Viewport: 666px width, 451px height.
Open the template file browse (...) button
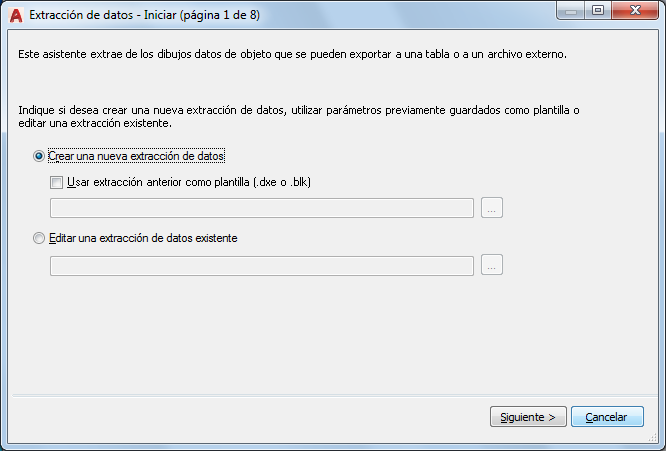tap(492, 208)
